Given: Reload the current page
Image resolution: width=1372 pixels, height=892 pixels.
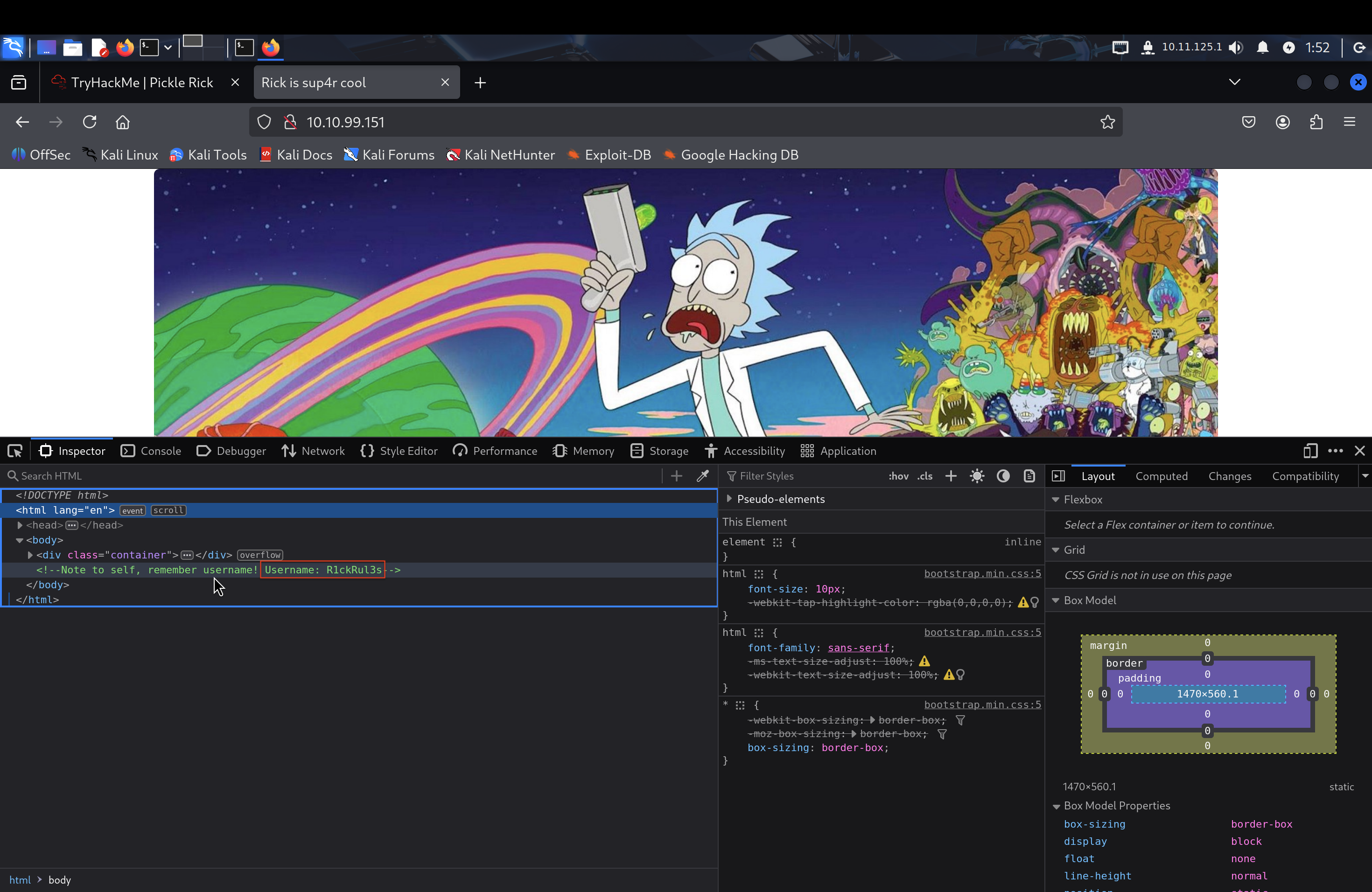Looking at the screenshot, I should coord(89,122).
